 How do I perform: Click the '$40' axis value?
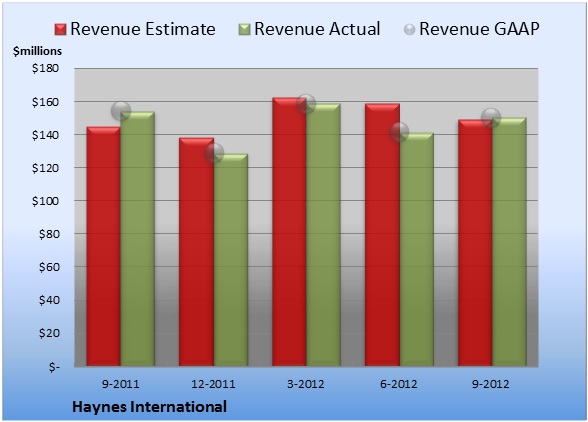click(49, 300)
